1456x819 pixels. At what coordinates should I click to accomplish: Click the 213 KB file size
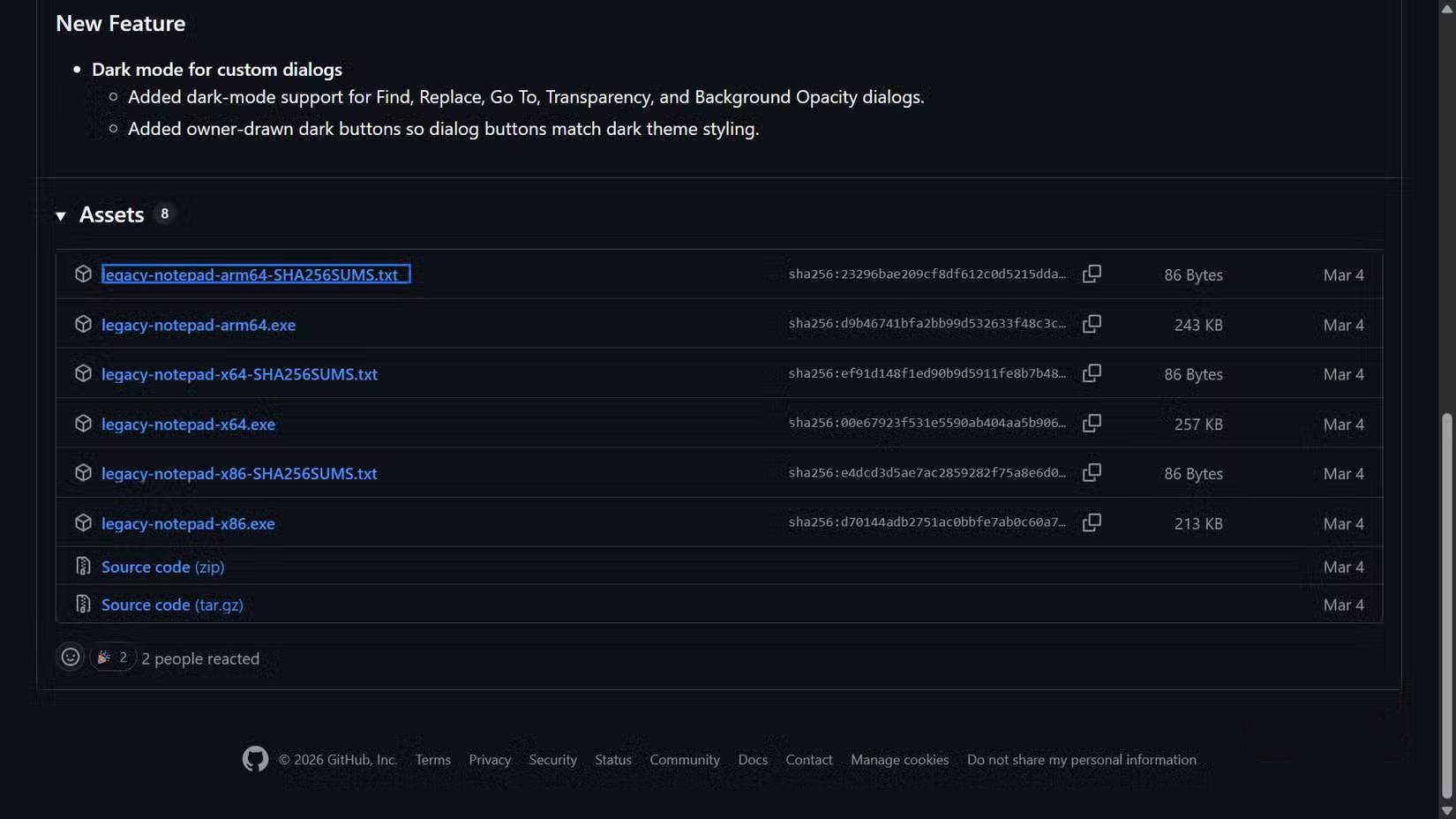coord(1198,523)
